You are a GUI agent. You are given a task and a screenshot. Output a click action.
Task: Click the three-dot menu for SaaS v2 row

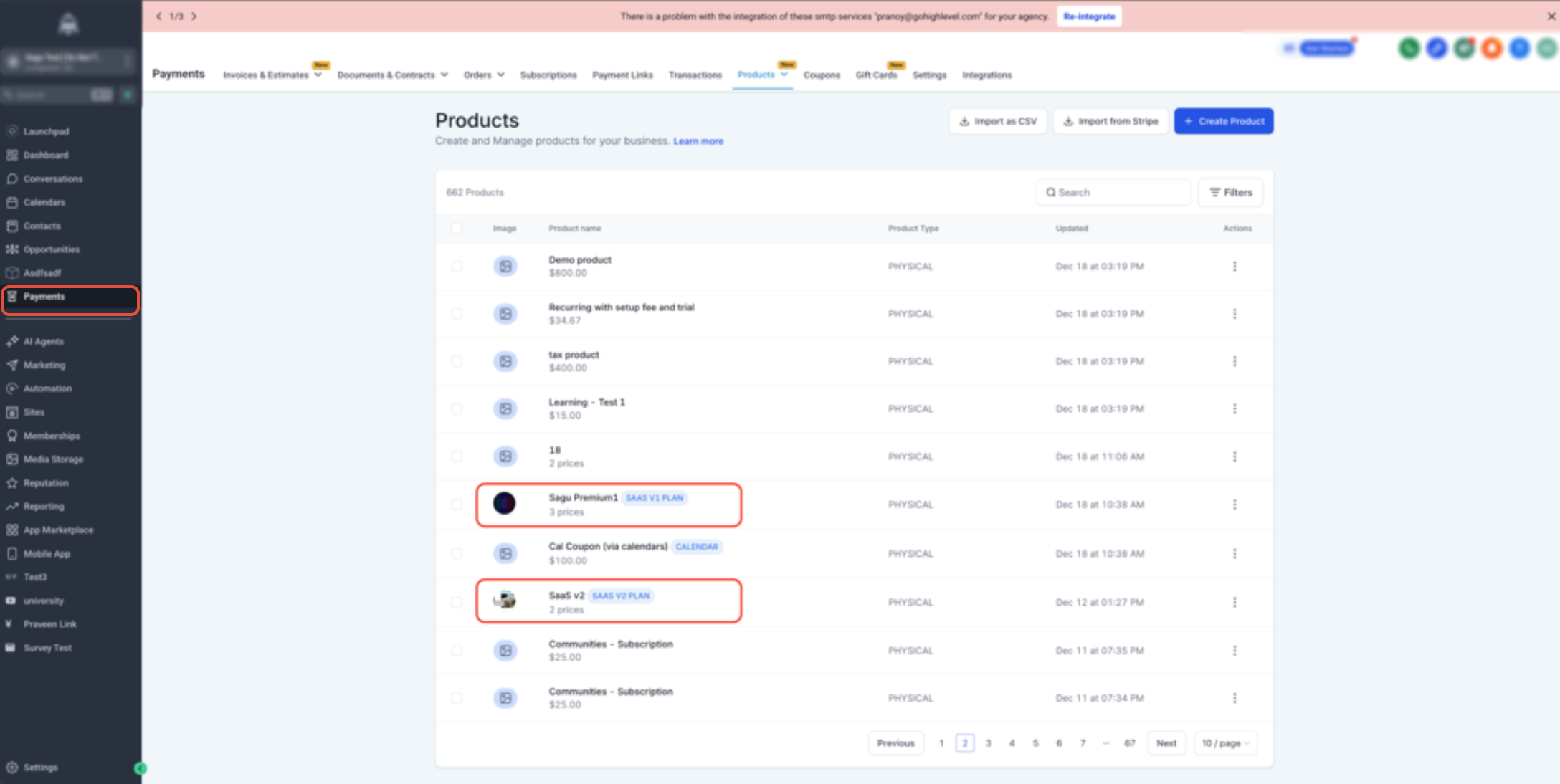1234,602
